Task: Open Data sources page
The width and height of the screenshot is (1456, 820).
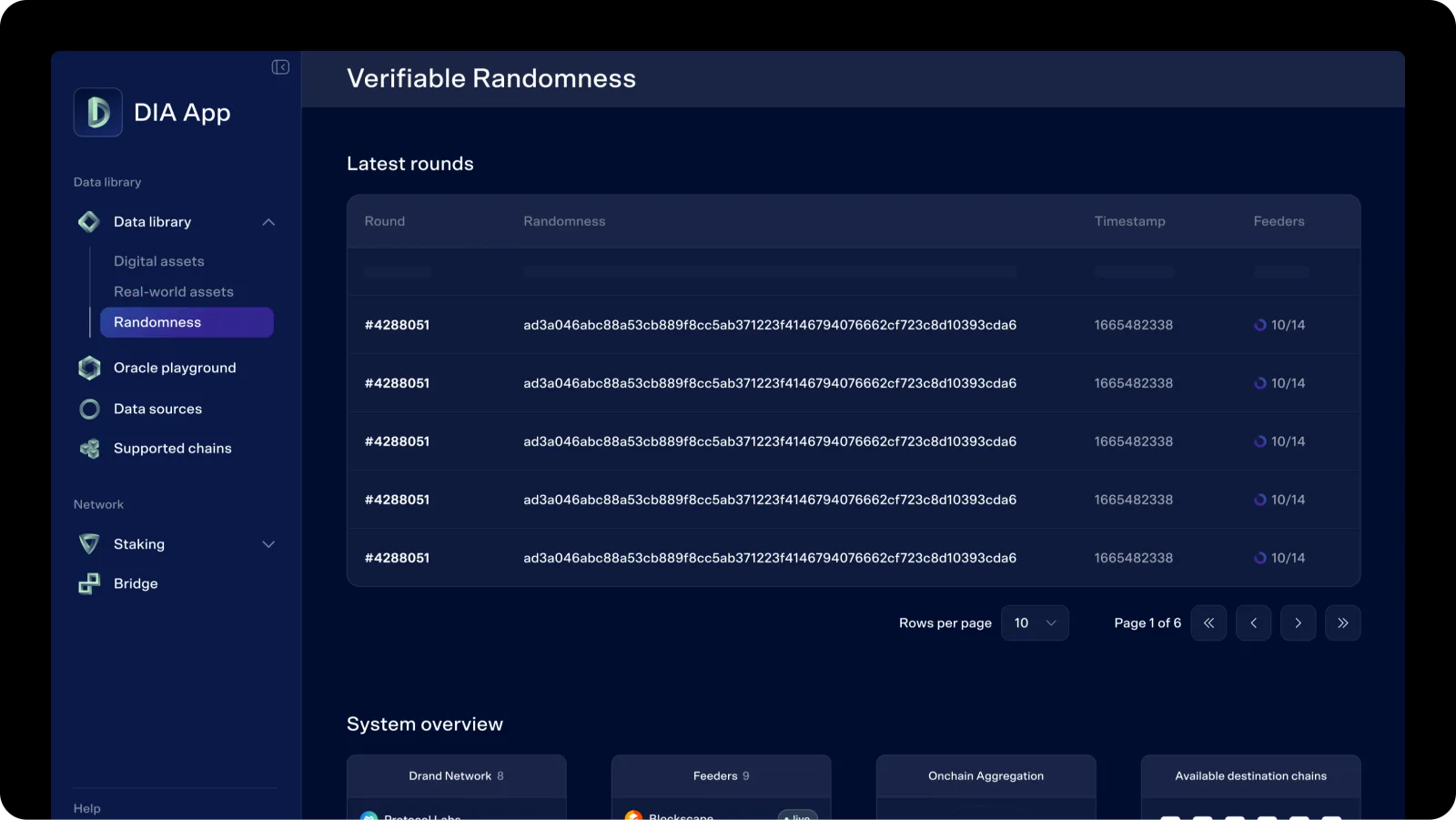Action: (157, 410)
